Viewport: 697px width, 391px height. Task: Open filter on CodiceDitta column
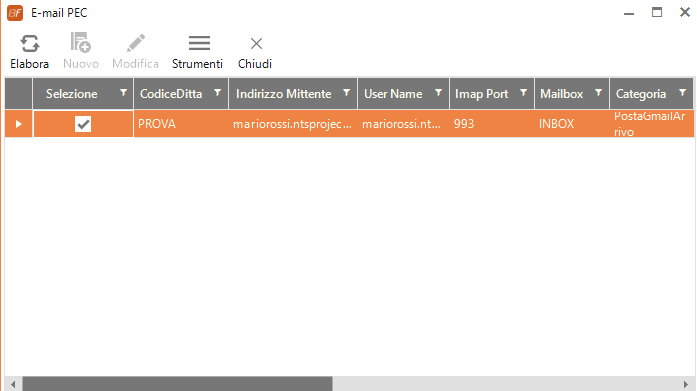pos(217,93)
